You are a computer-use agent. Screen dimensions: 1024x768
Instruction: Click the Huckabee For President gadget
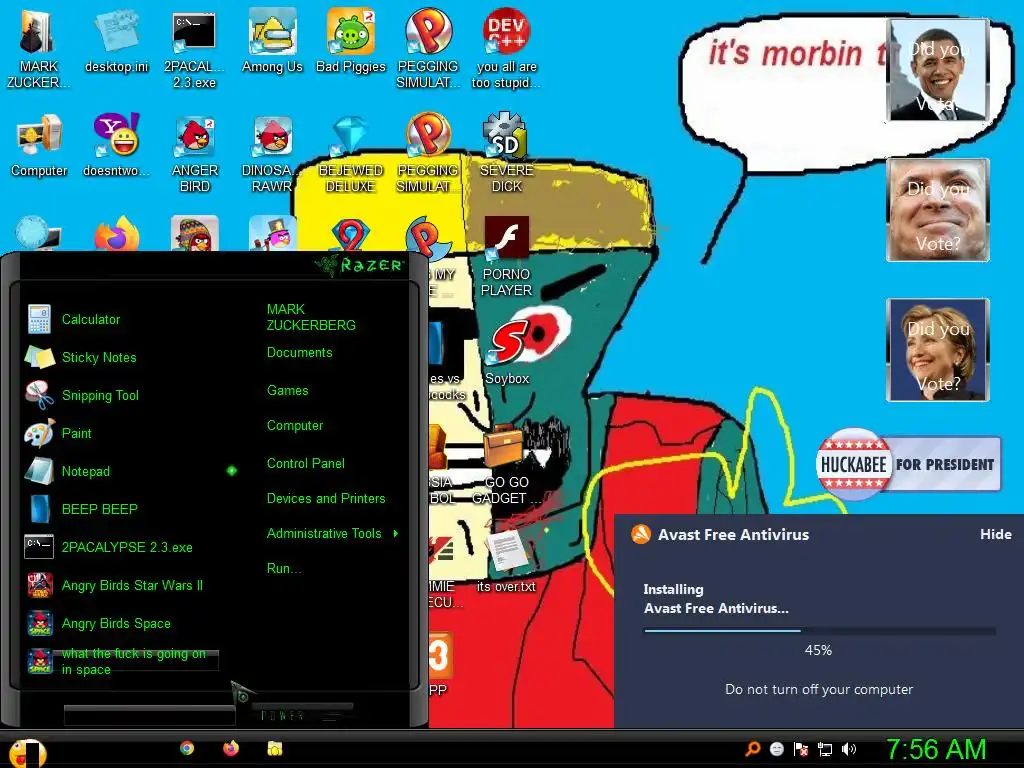coord(908,464)
